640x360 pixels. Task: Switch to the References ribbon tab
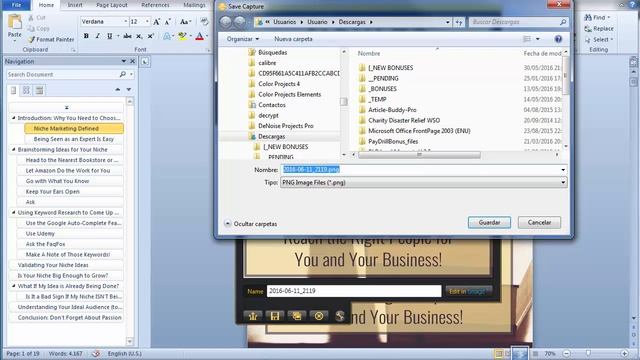[x=155, y=5]
